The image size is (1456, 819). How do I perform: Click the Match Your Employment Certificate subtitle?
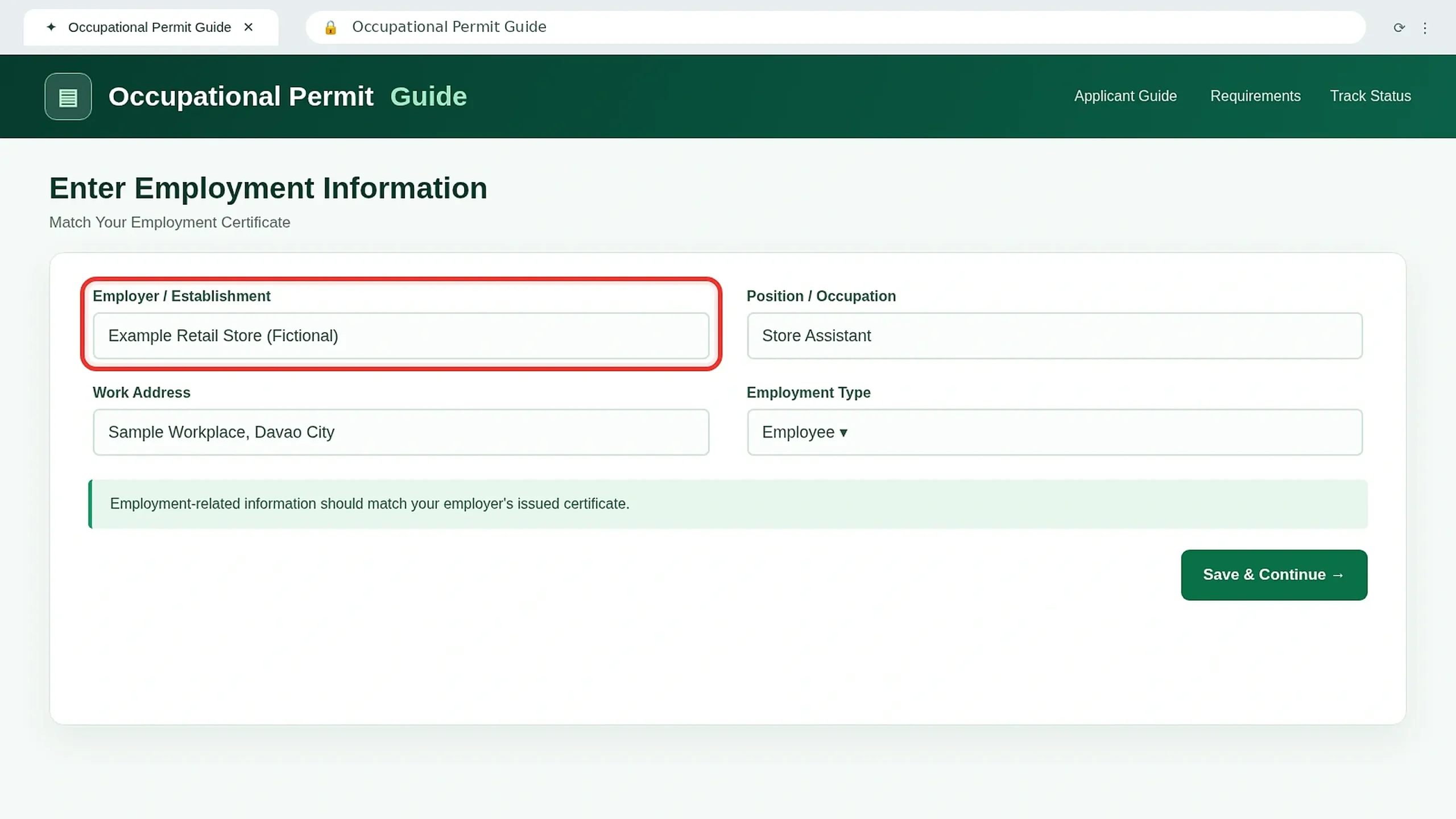tap(169, 222)
